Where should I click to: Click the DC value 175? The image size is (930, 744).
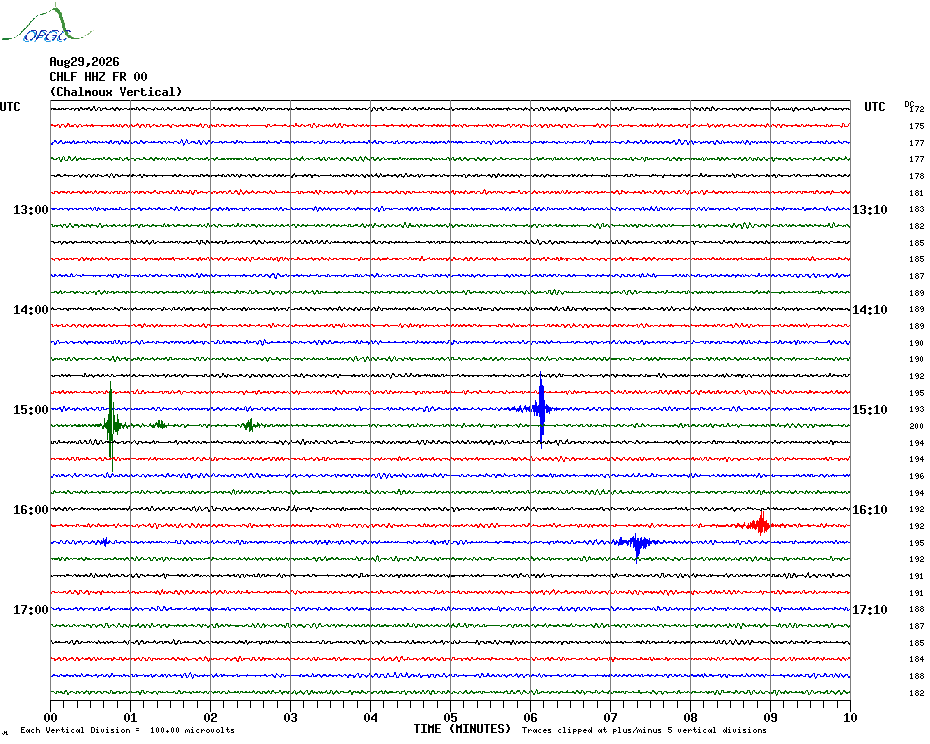917,126
